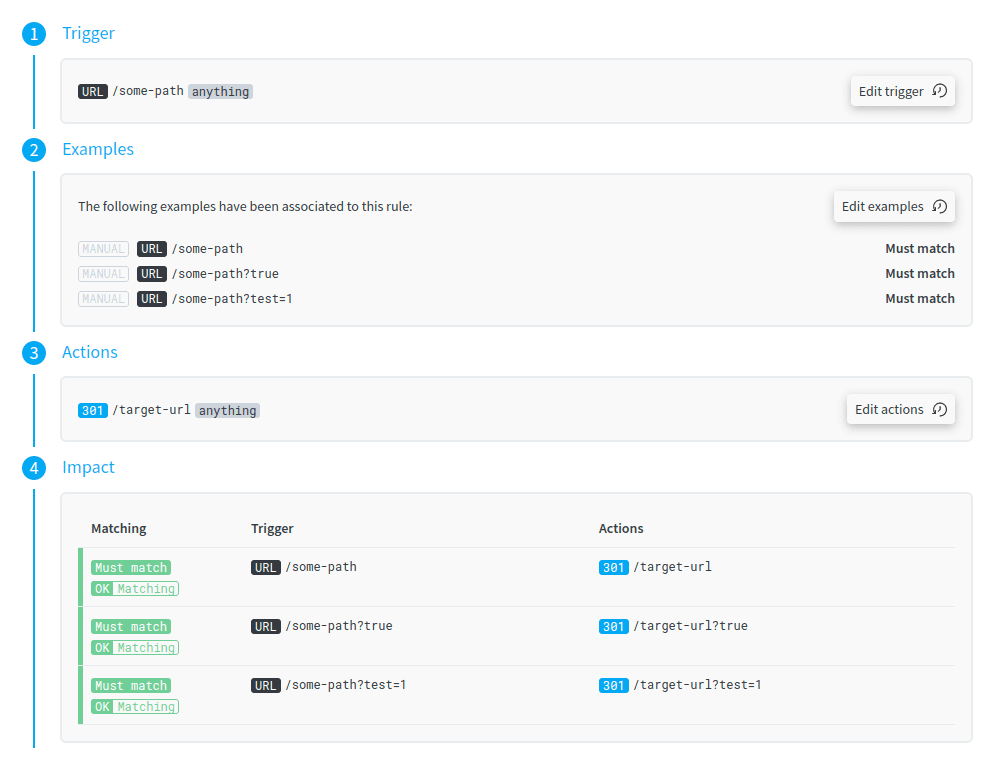Click 'OK Matching' badge in /some-path?true impact row
Image resolution: width=993 pixels, height=765 pixels.
pos(135,648)
